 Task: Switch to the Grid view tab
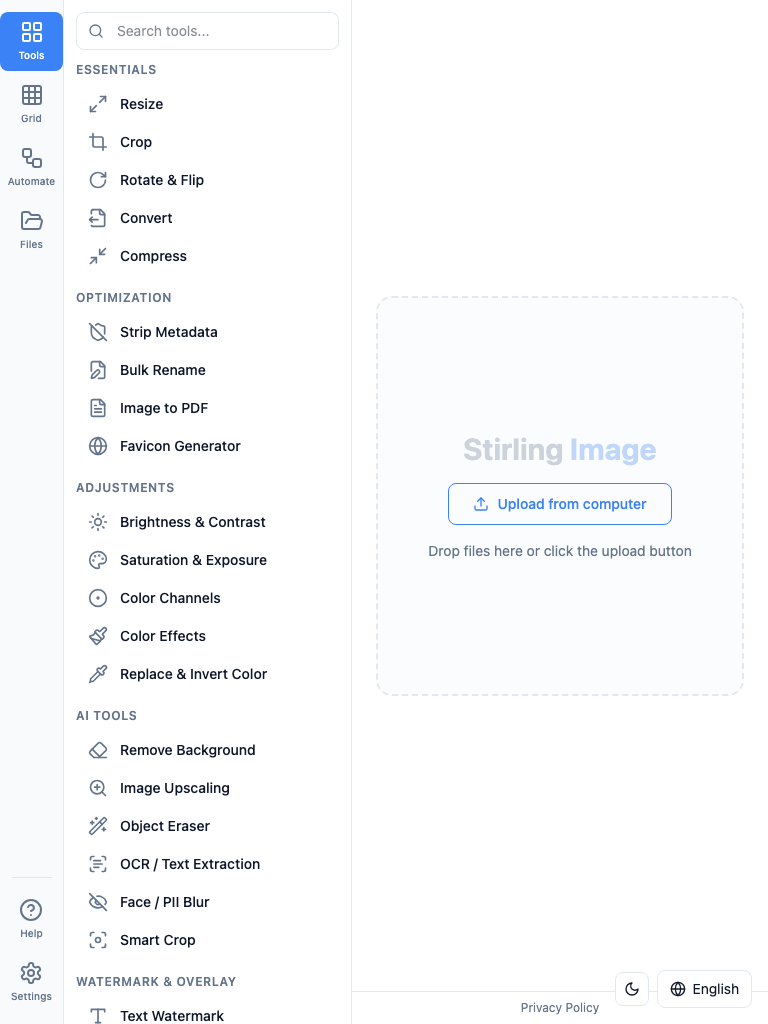coord(31,104)
